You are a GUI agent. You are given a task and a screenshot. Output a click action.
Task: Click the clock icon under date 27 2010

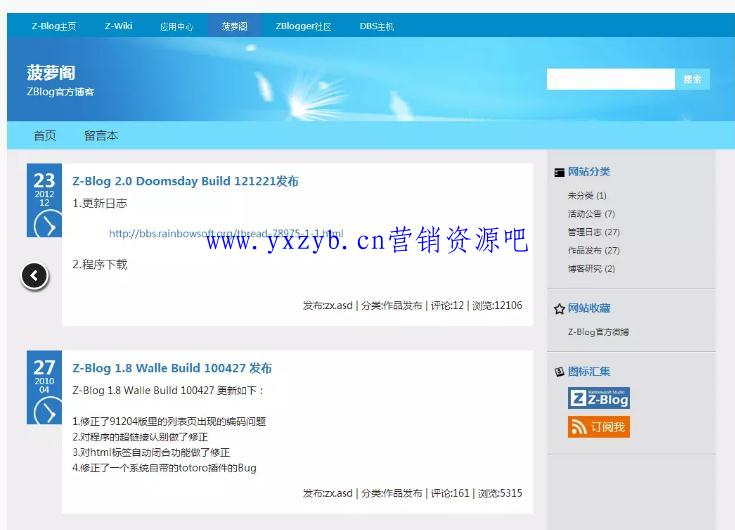tap(48, 411)
